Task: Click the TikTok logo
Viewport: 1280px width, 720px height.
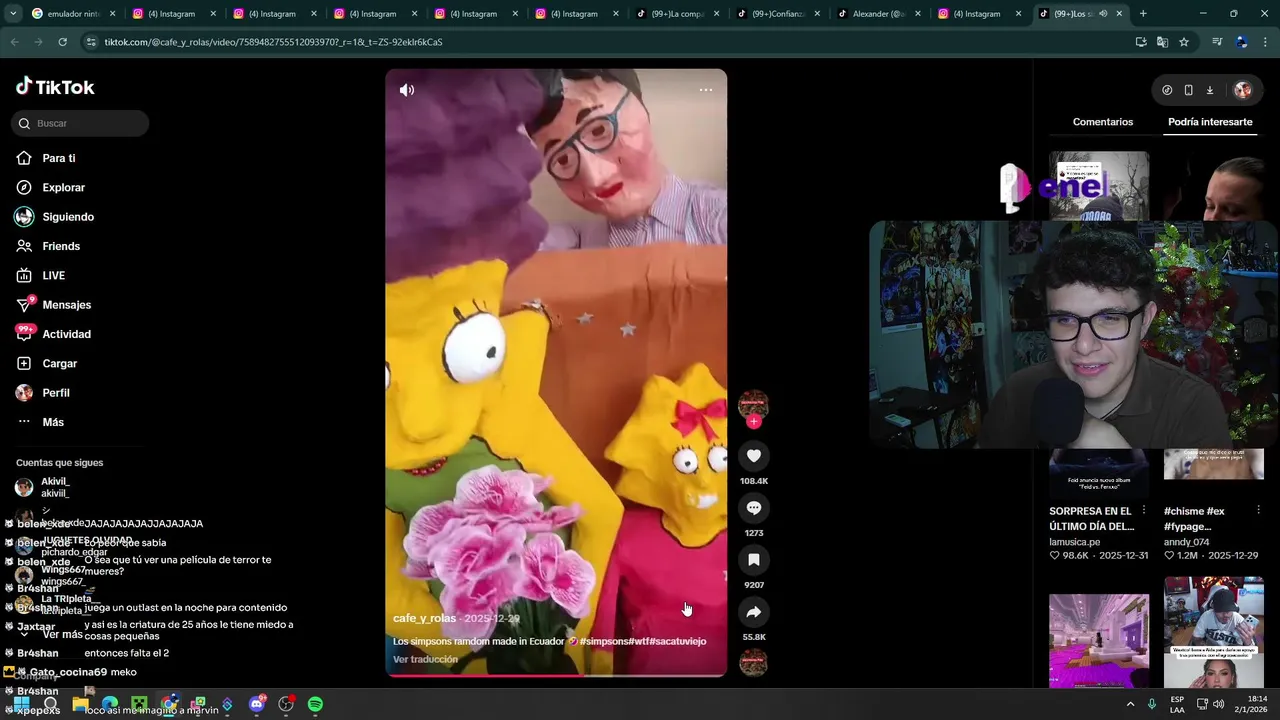Action: point(55,87)
